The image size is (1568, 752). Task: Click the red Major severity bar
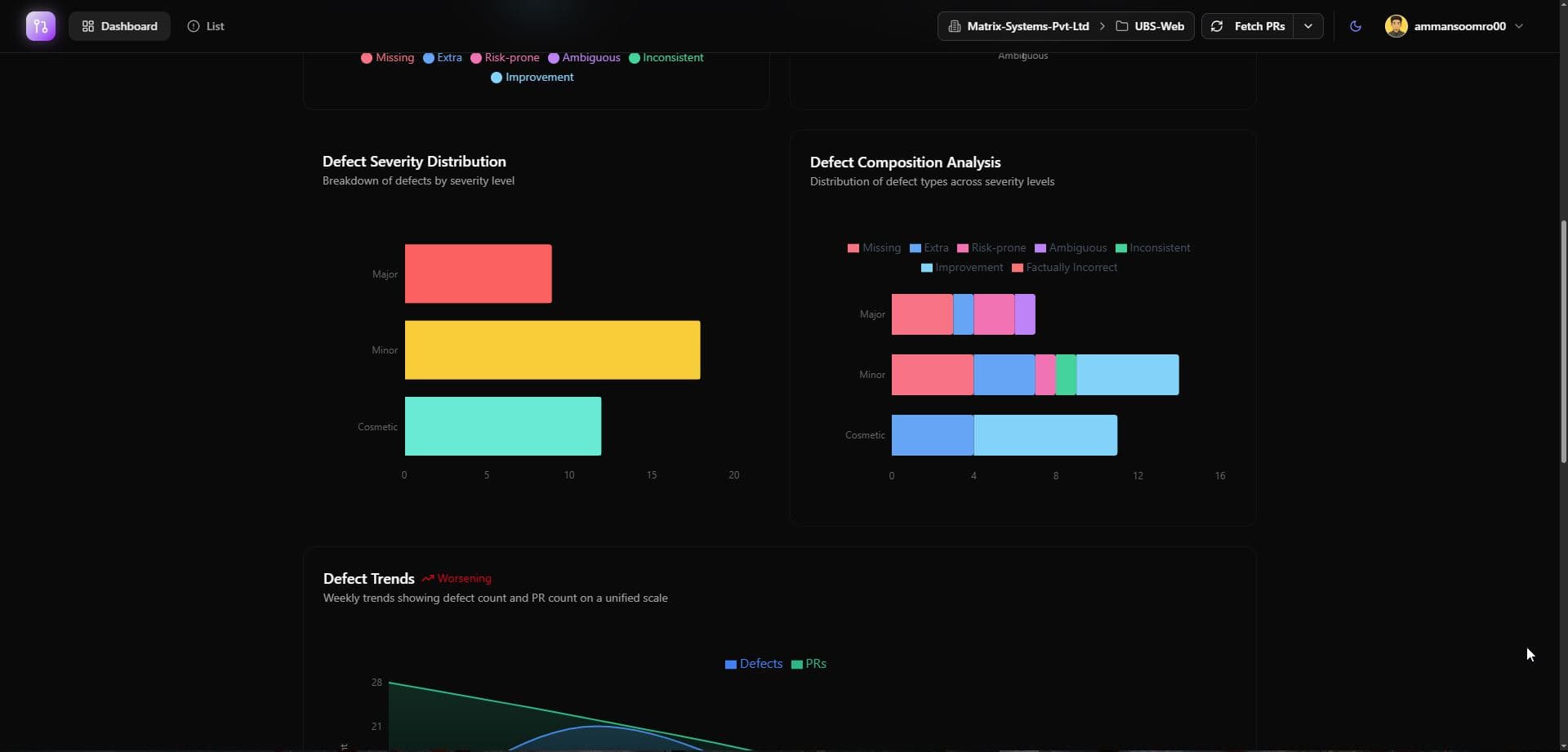coord(478,274)
